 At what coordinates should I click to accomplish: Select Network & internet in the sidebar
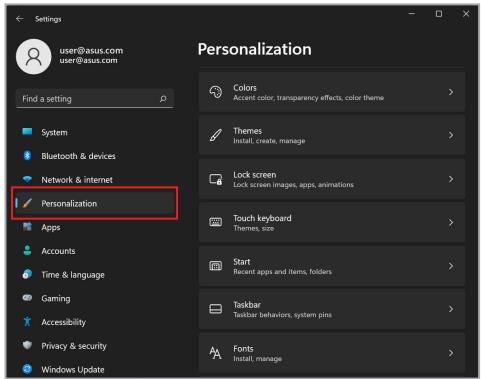pyautogui.click(x=94, y=180)
